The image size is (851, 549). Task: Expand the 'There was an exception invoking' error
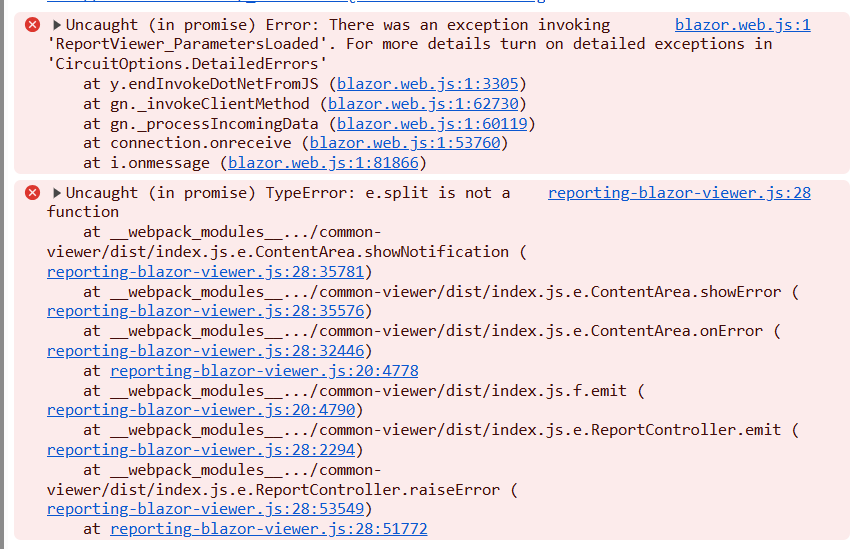pos(57,24)
